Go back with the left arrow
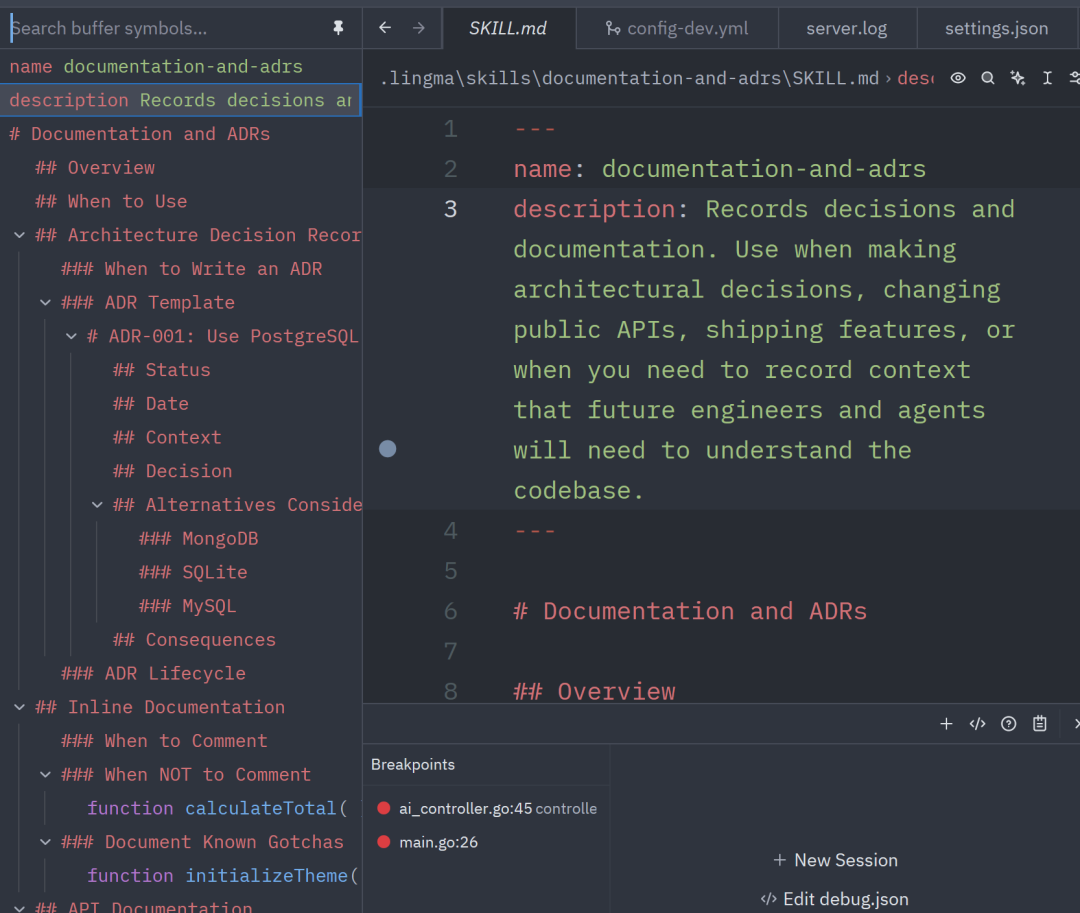Image resolution: width=1080 pixels, height=913 pixels. click(x=385, y=28)
